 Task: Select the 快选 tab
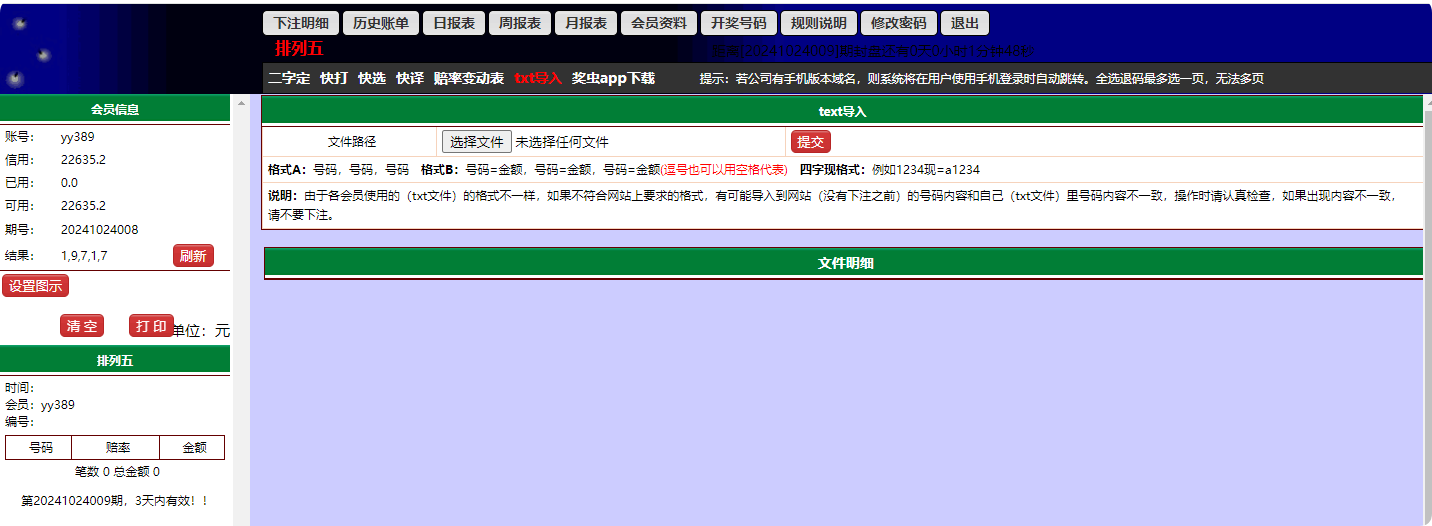(x=372, y=78)
